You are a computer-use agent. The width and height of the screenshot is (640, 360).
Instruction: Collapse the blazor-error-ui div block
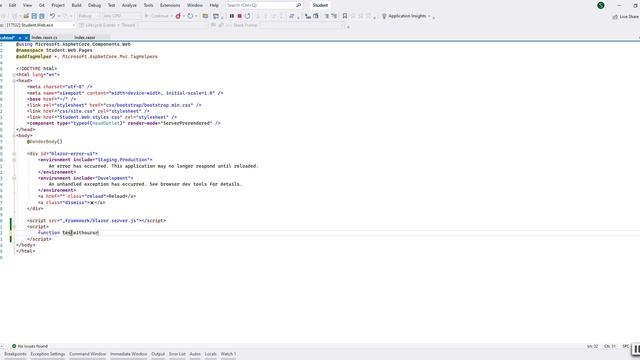(14, 154)
